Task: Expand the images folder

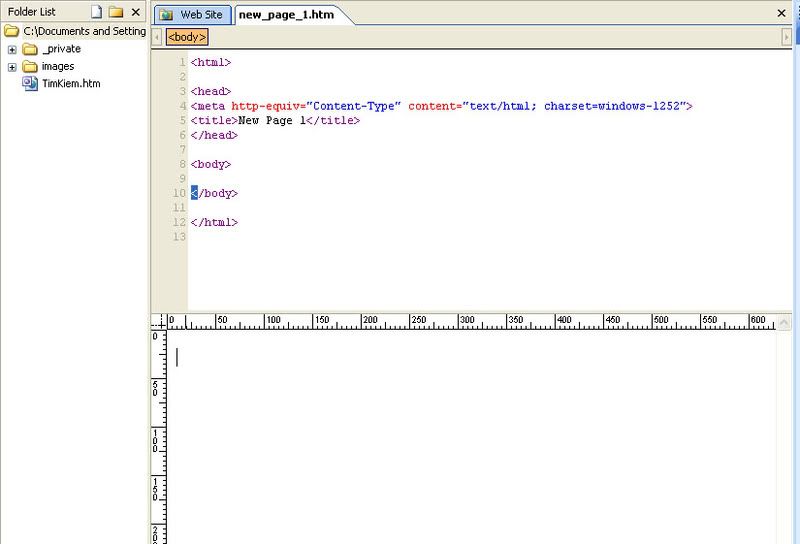Action: click(12, 67)
